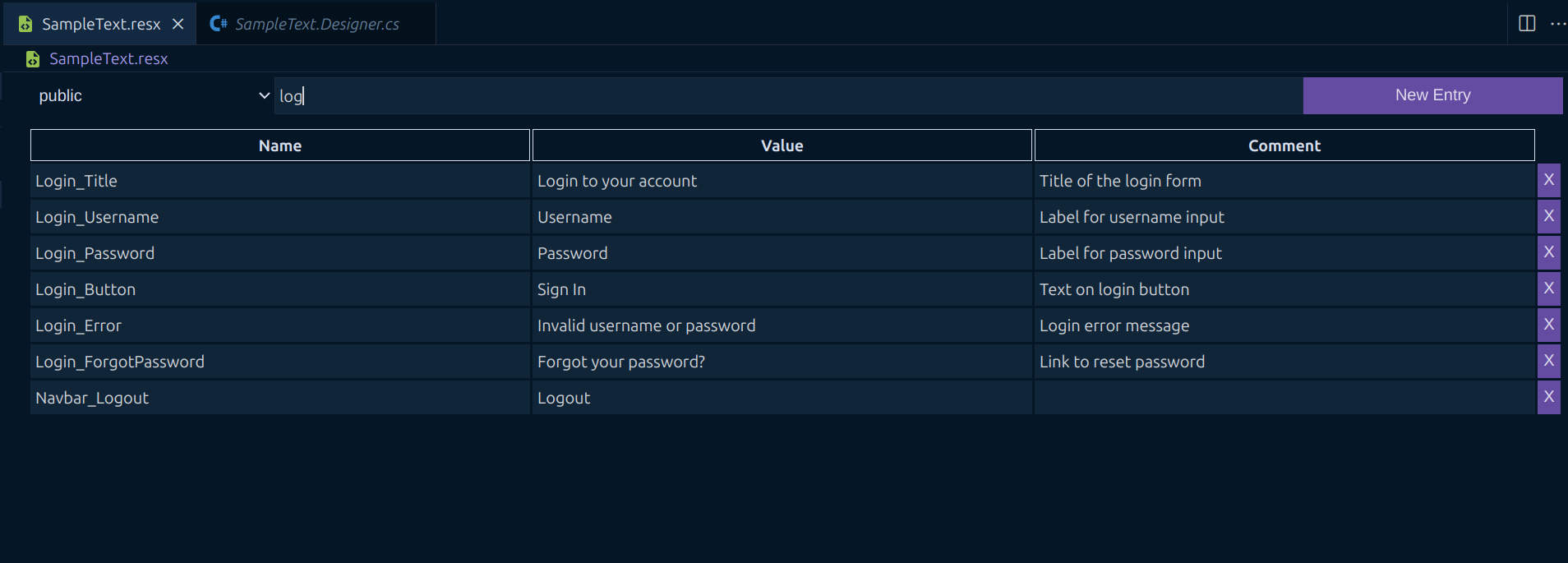
Task: Click the C# icon on the Designer.cs tab
Action: [218, 24]
